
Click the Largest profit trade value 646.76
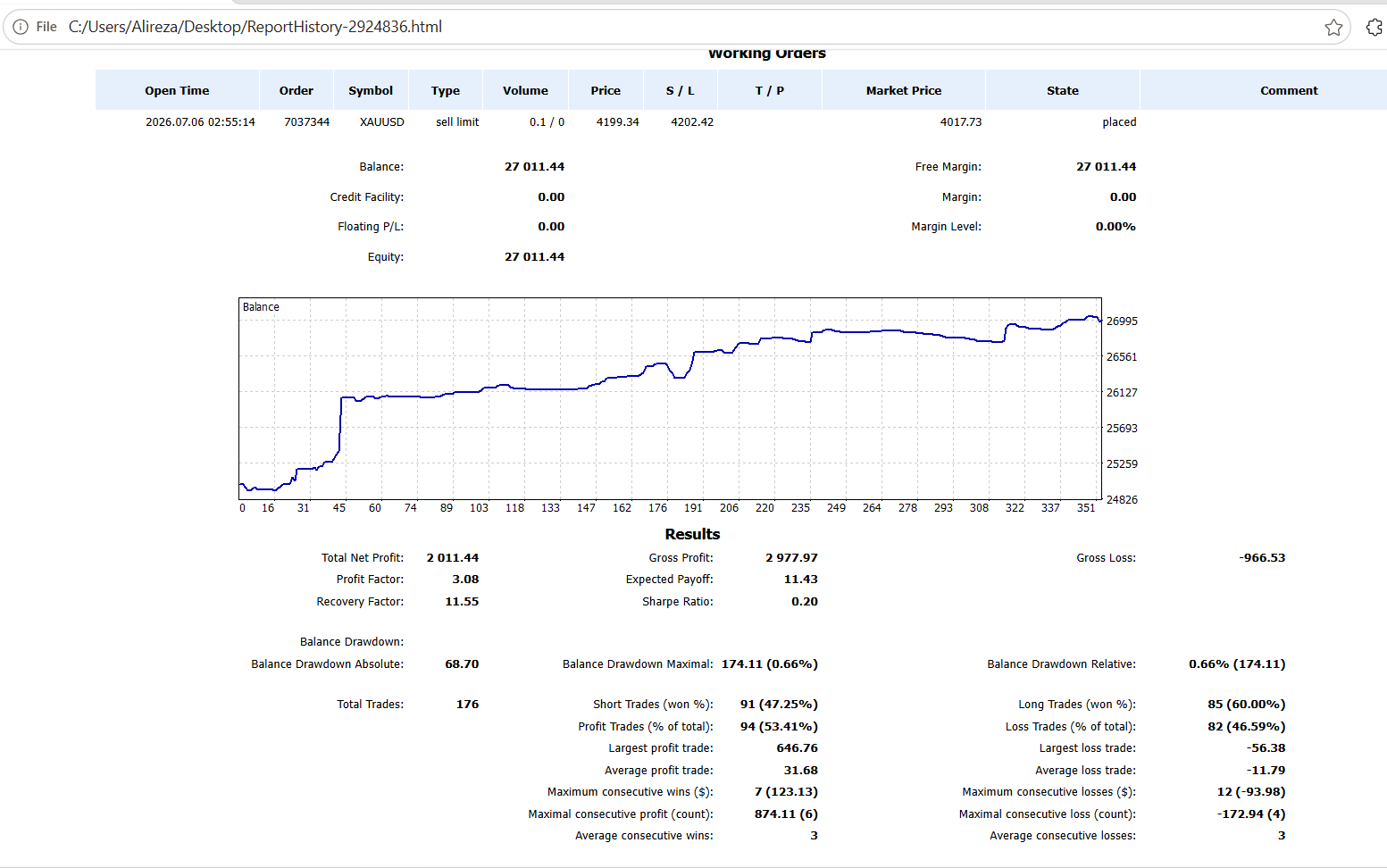click(798, 748)
